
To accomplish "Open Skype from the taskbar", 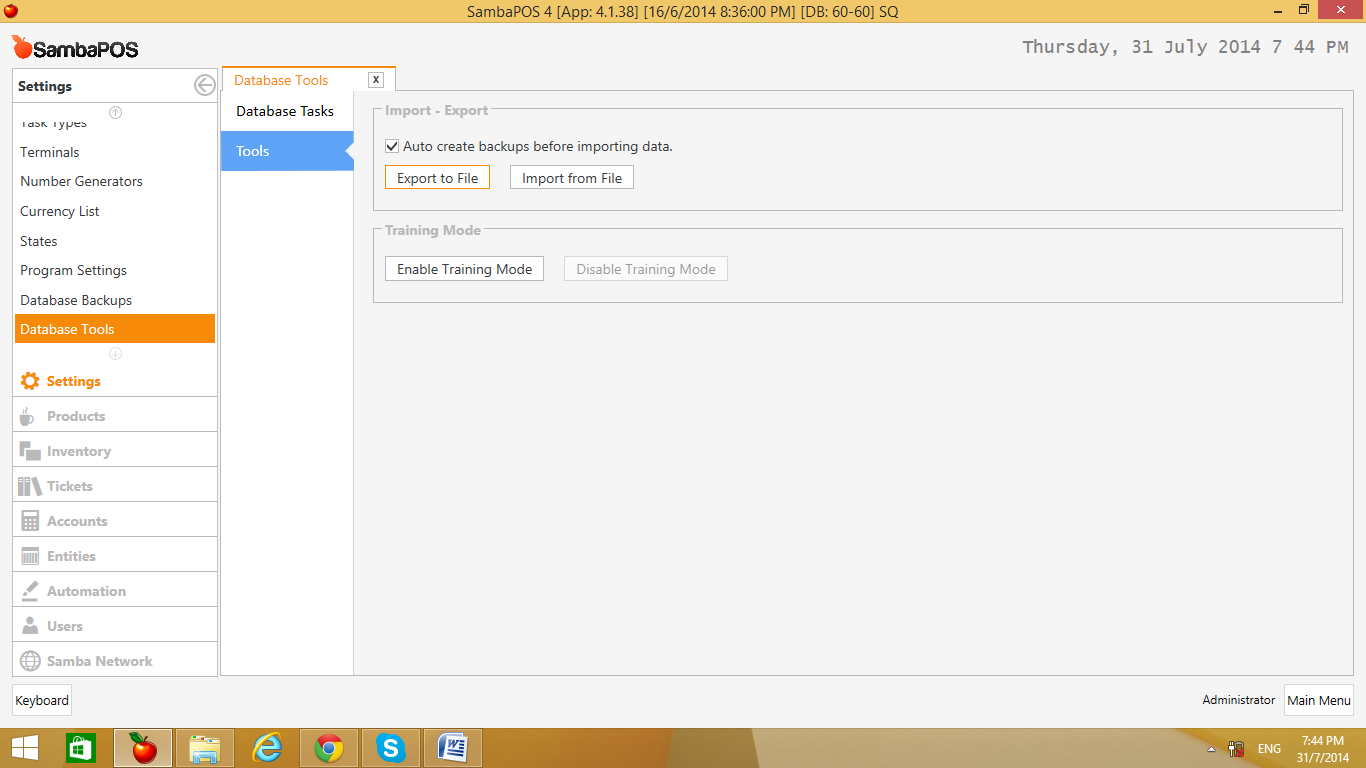I will tap(390, 747).
